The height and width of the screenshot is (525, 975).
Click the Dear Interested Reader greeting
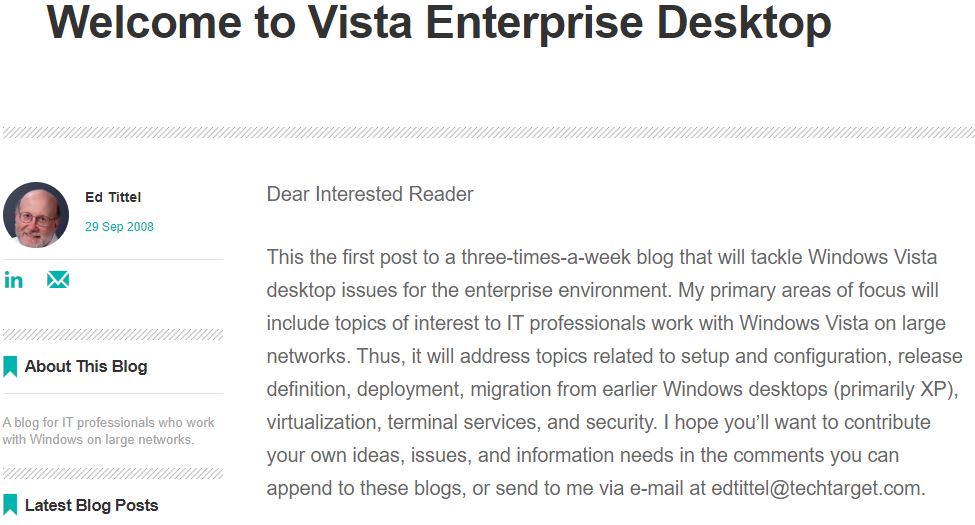(370, 194)
